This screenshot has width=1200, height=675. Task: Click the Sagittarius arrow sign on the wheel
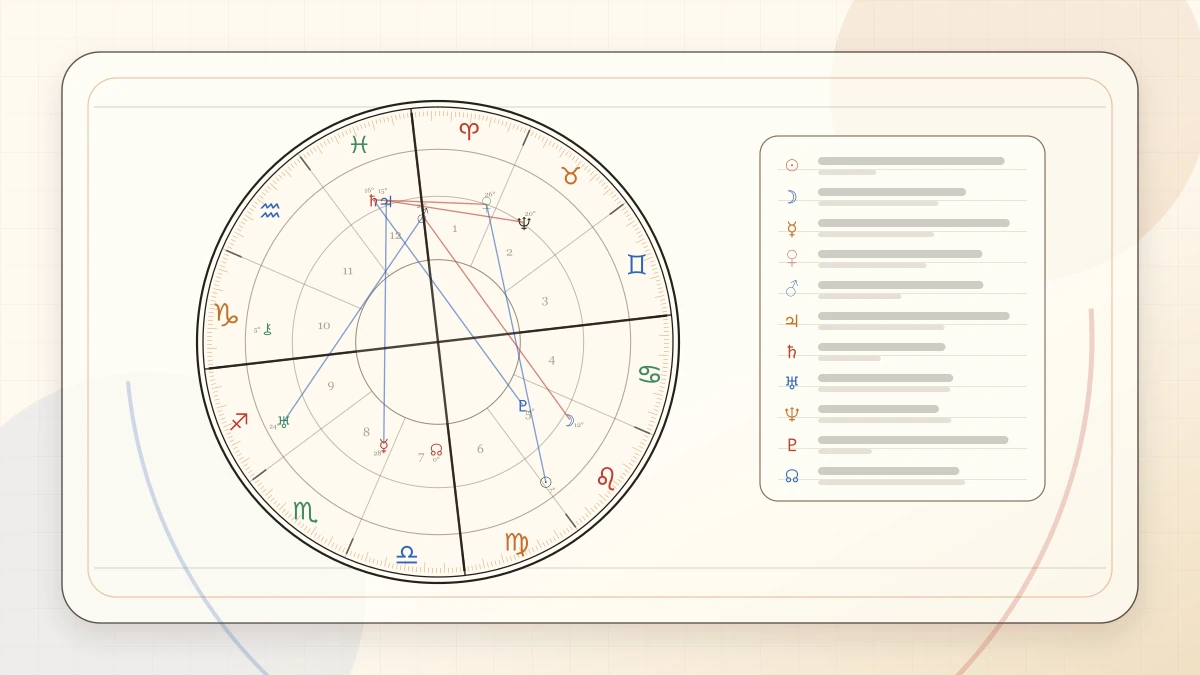238,421
